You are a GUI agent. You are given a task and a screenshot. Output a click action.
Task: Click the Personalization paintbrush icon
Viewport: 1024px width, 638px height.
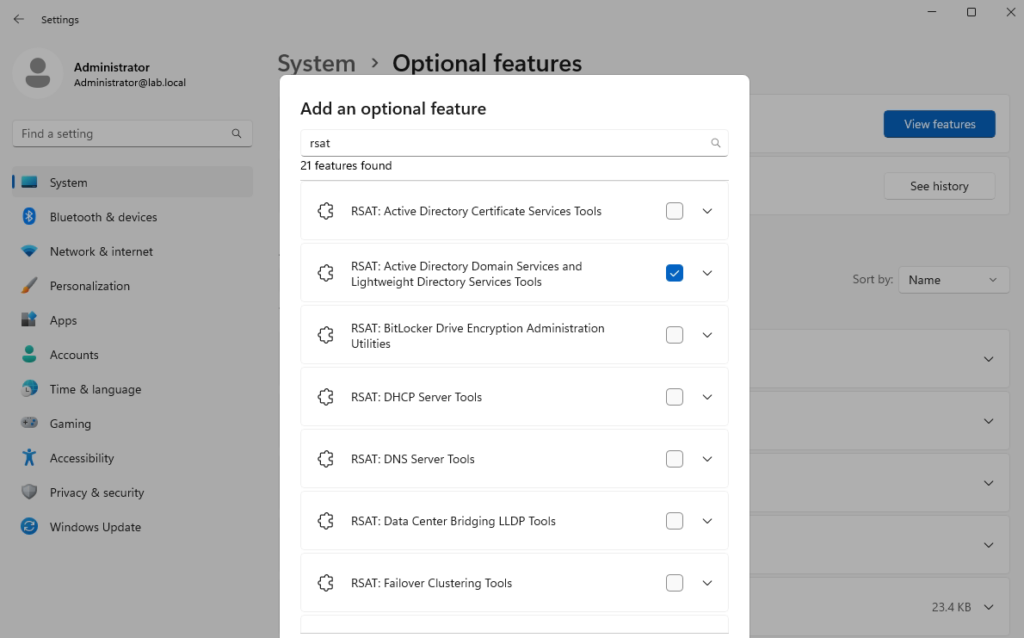[29, 285]
